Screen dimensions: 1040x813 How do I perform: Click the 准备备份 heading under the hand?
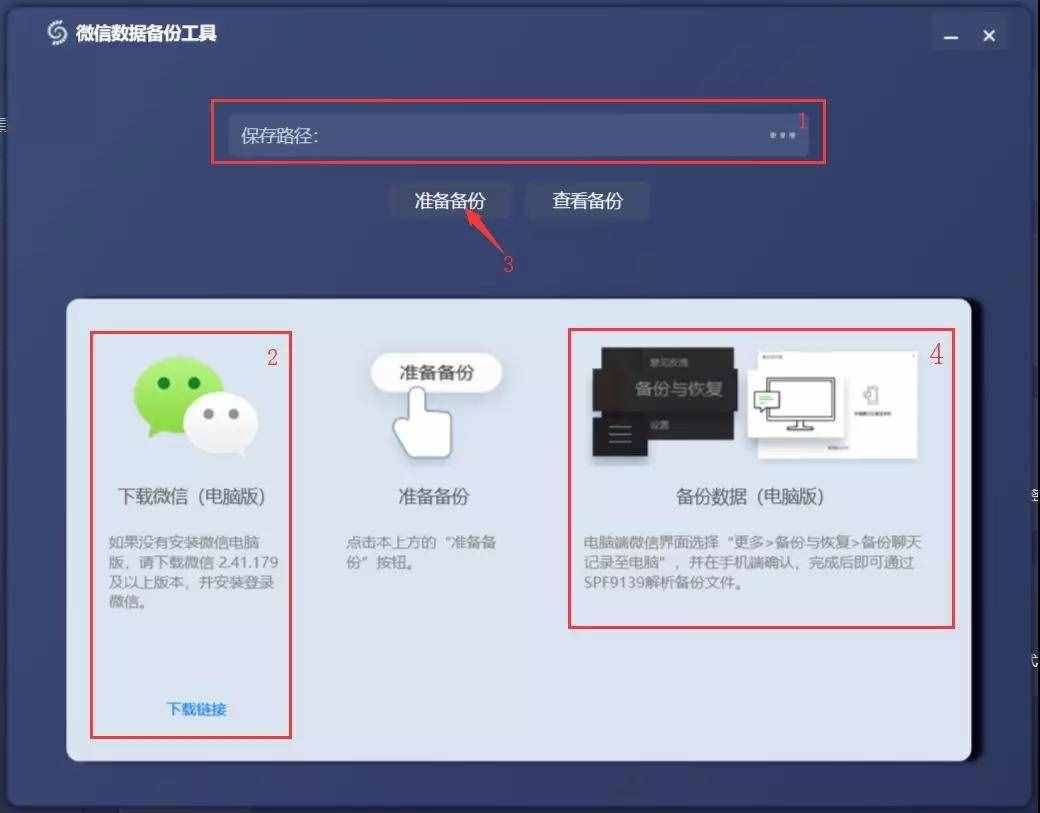point(434,496)
